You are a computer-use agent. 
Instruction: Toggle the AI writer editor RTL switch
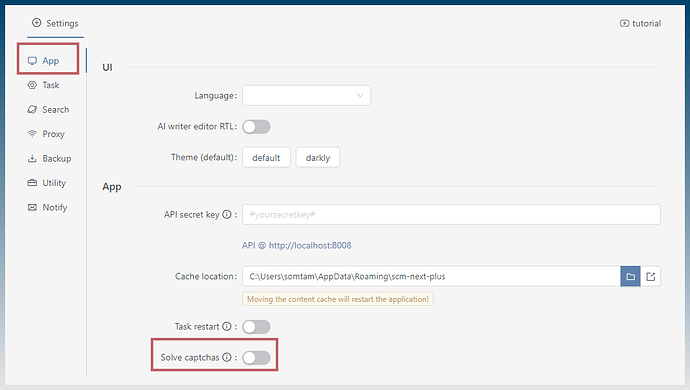256,127
